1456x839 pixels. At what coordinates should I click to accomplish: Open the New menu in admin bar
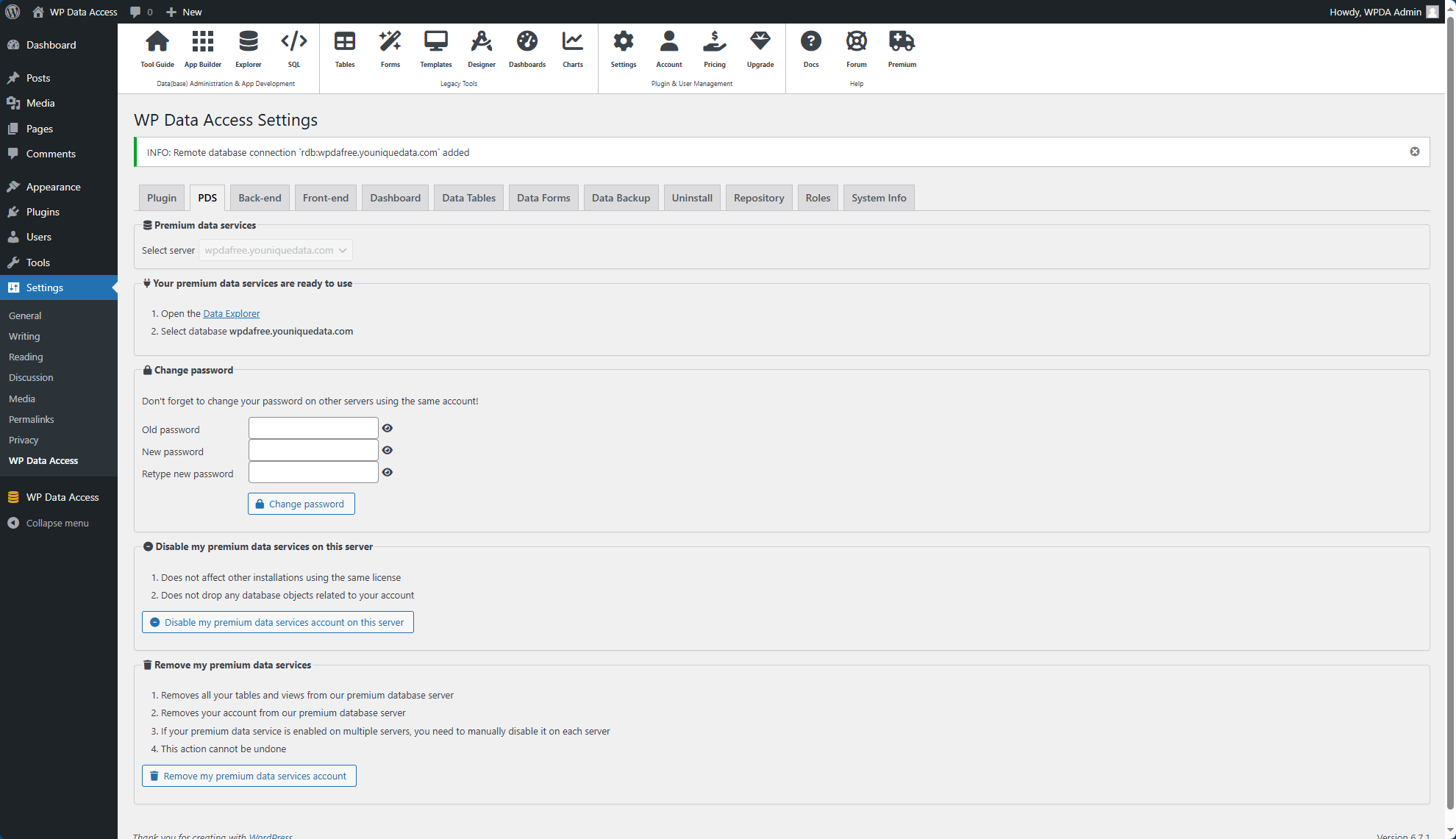[x=184, y=12]
